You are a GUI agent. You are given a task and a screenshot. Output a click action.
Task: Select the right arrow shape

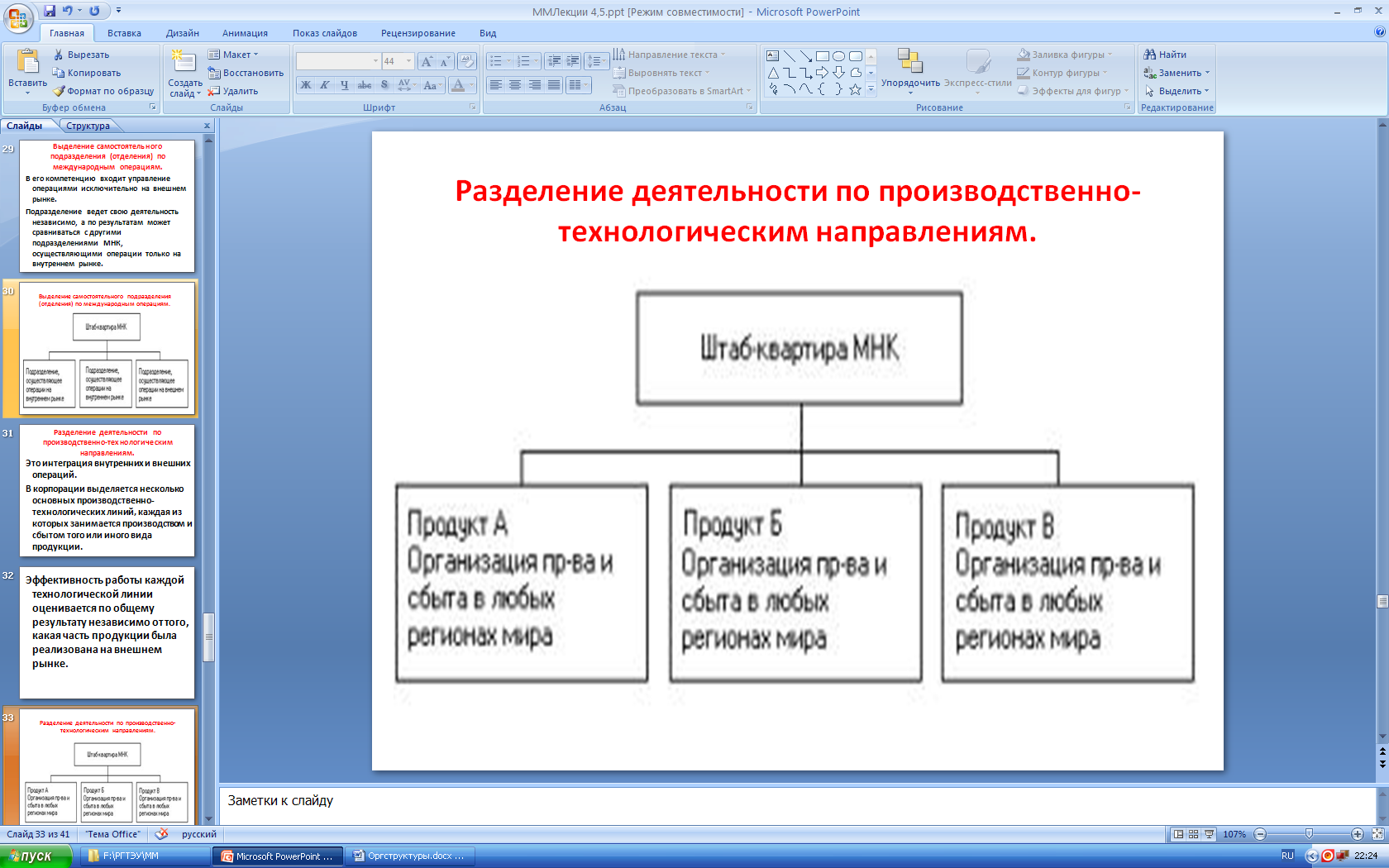pyautogui.click(x=822, y=73)
